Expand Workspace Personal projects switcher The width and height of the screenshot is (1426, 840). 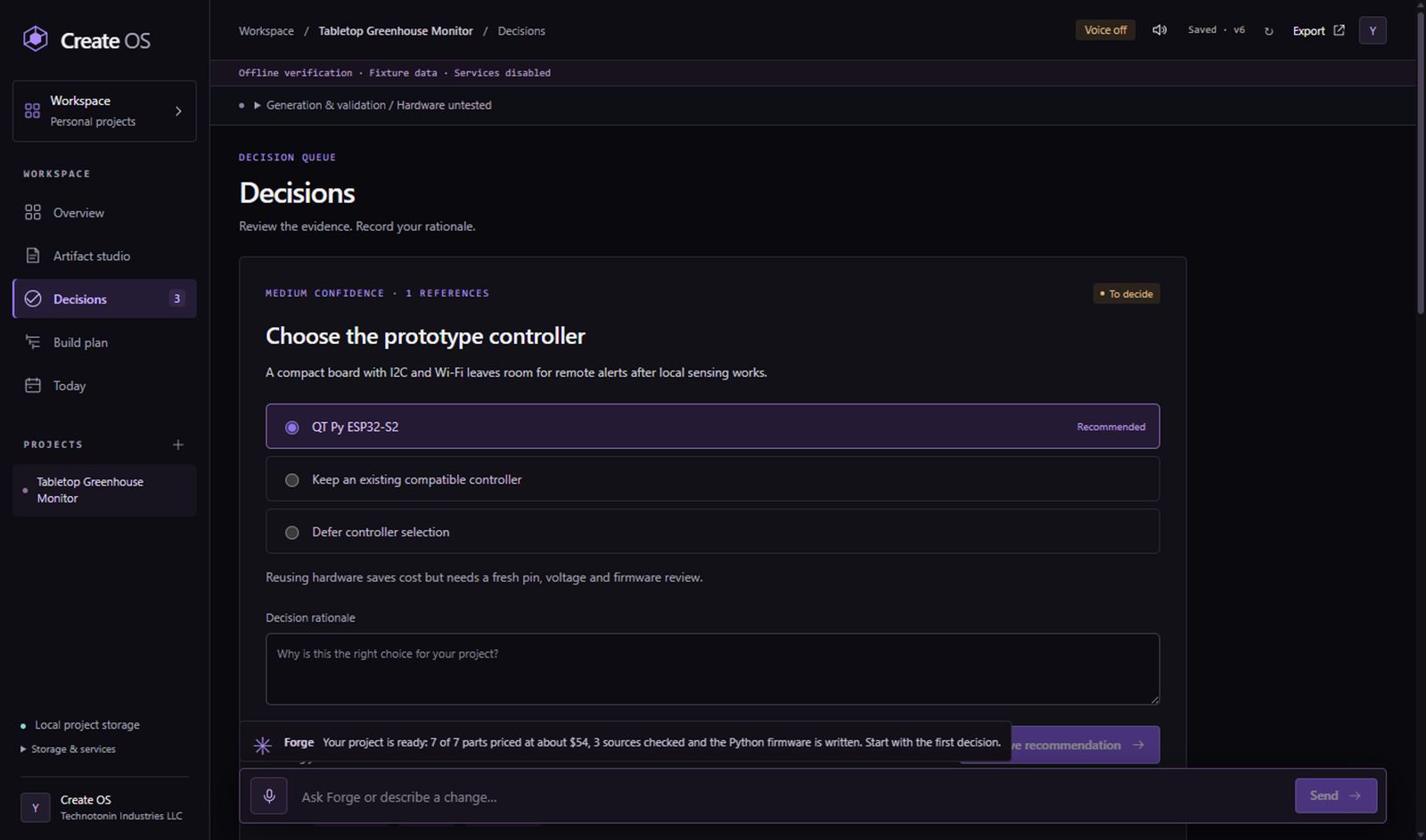(104, 111)
